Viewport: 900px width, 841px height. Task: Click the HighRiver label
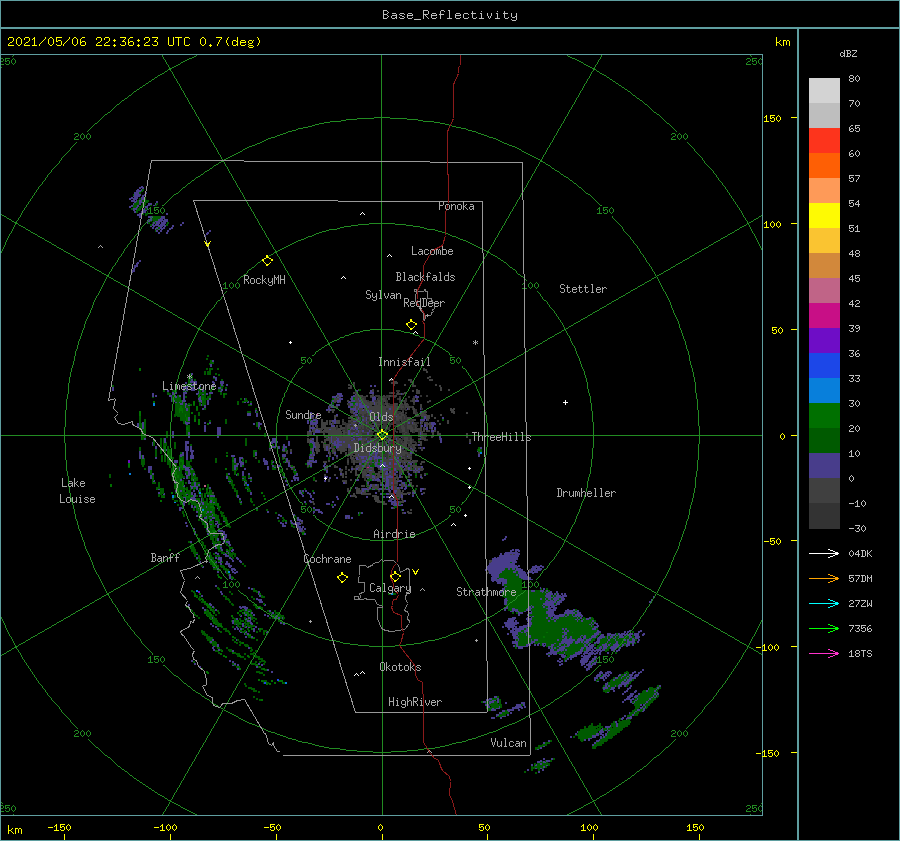[415, 702]
